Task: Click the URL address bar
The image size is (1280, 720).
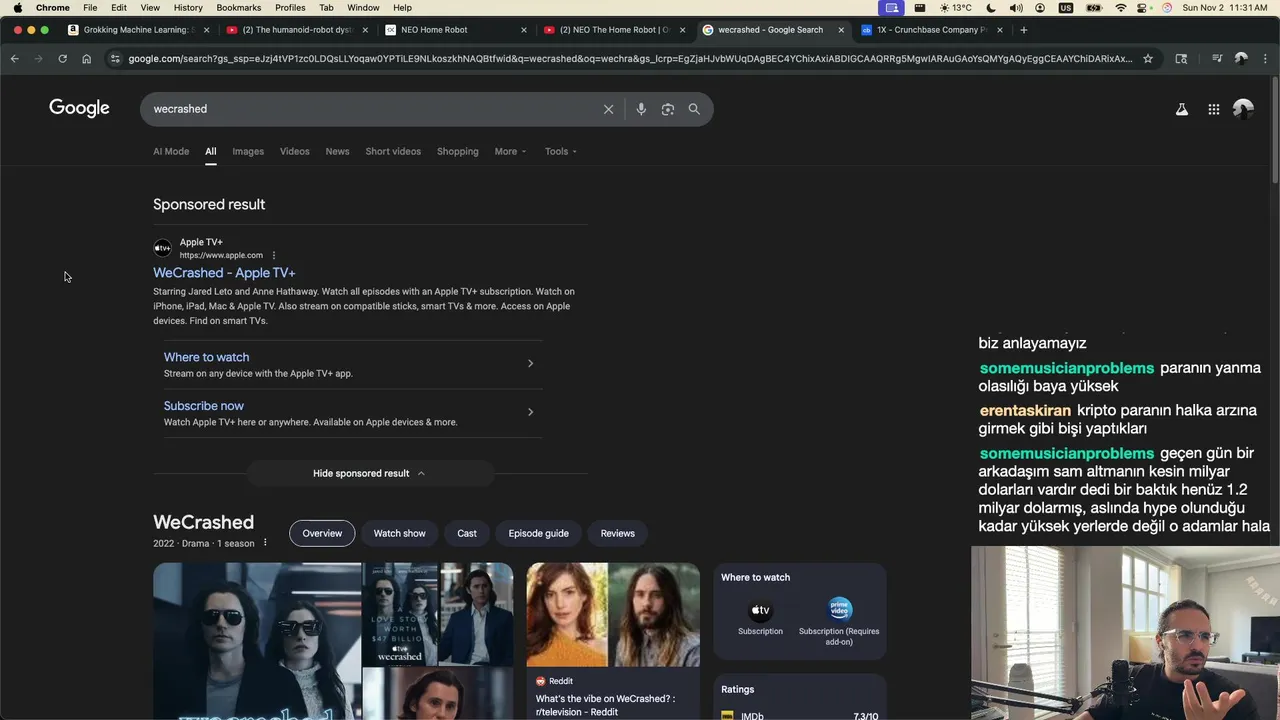Action: point(630,59)
